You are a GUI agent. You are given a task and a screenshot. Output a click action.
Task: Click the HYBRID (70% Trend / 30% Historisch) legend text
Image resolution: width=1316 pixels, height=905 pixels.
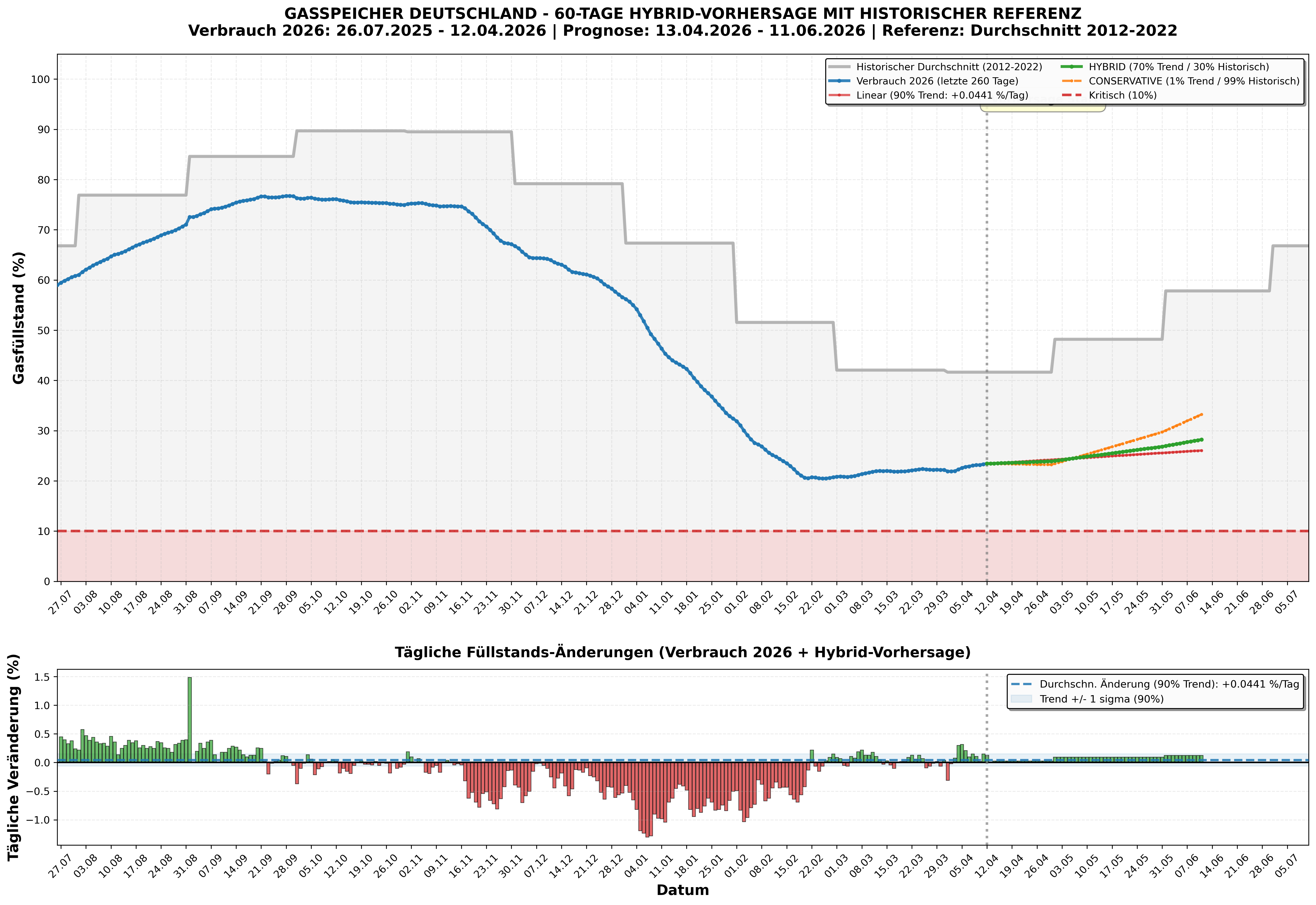pos(1179,67)
